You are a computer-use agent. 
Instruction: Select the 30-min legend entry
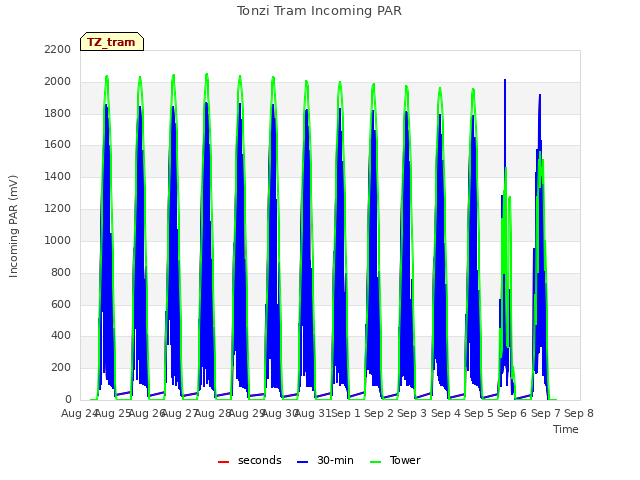[325, 460]
